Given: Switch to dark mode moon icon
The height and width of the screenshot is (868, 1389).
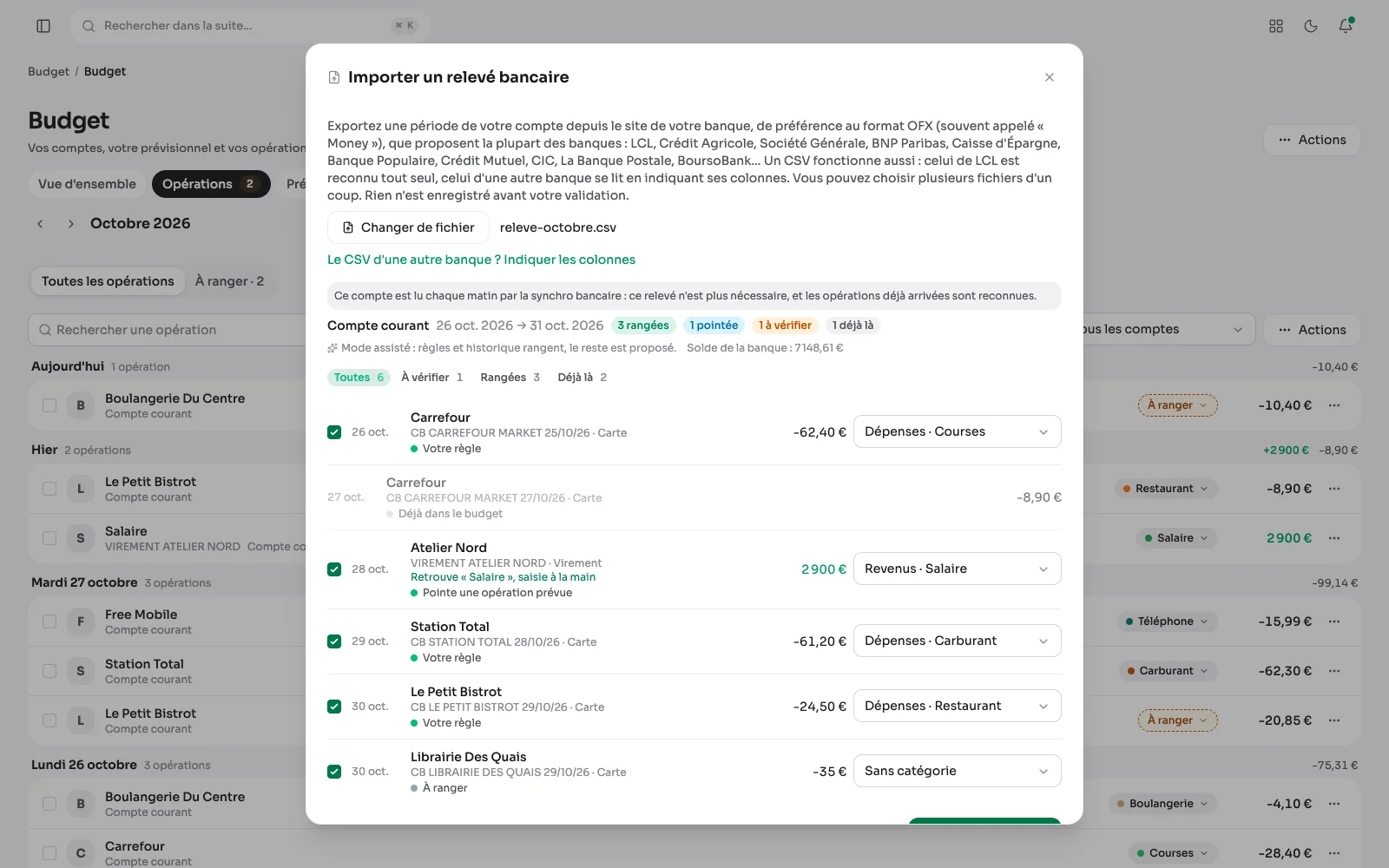Looking at the screenshot, I should coord(1311,26).
